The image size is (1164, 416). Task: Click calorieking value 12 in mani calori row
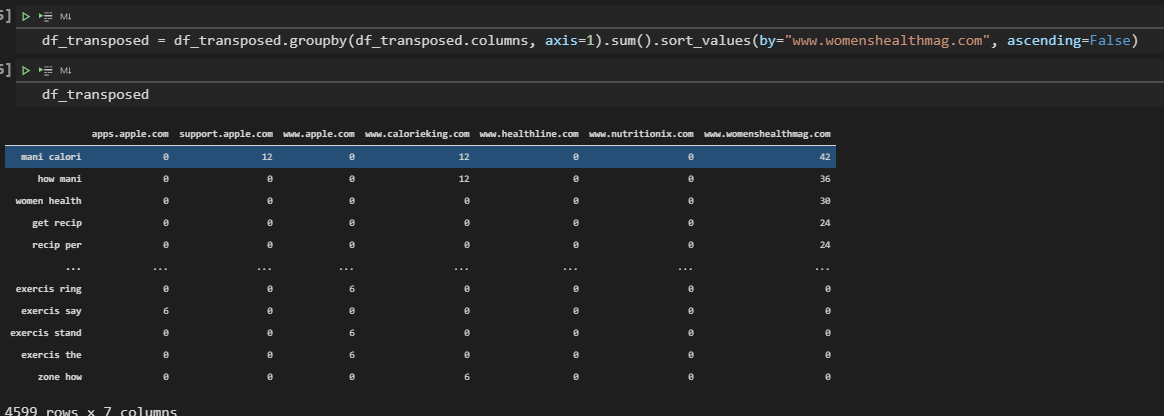pos(464,157)
